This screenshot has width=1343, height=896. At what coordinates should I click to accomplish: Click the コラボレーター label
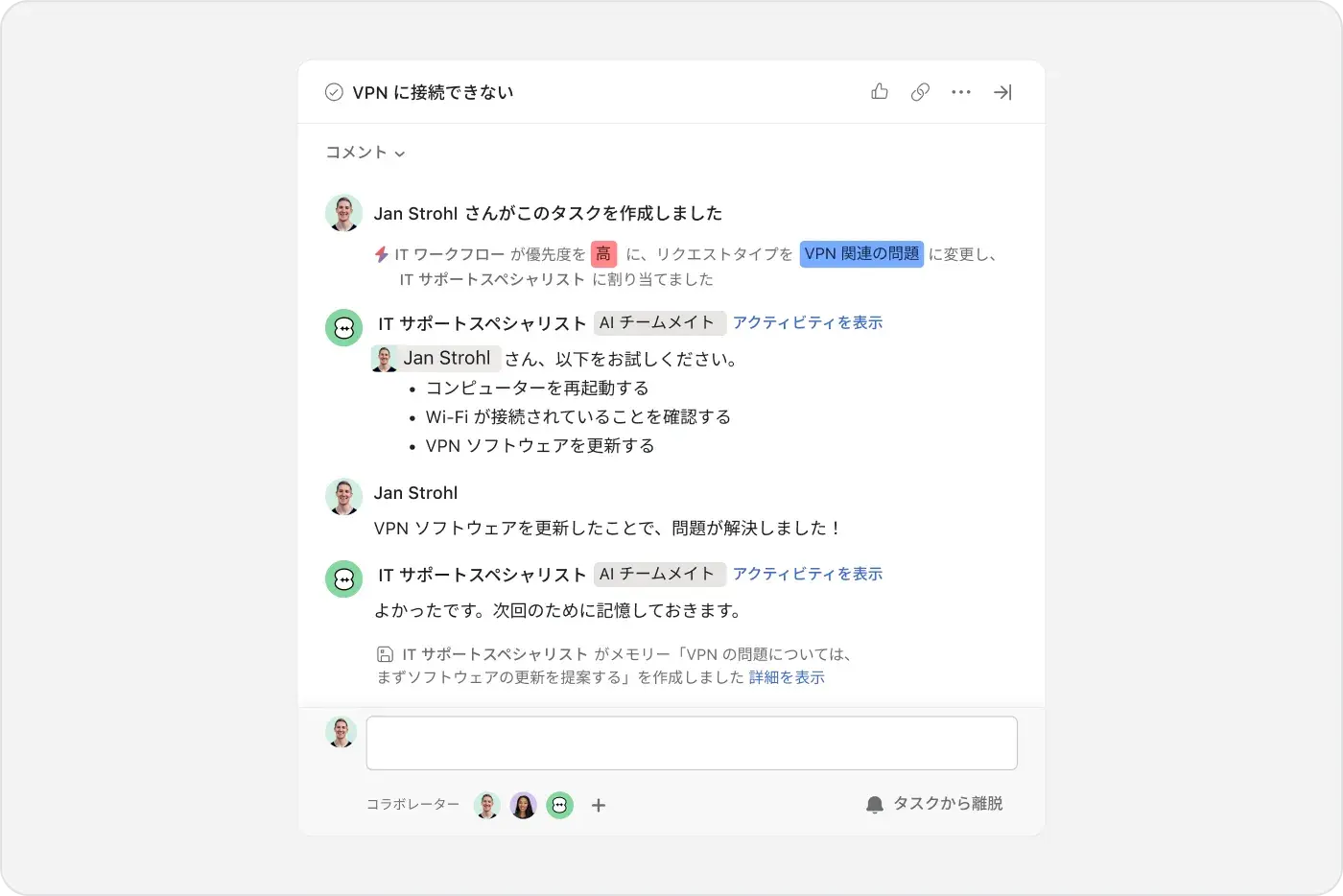[x=412, y=804]
